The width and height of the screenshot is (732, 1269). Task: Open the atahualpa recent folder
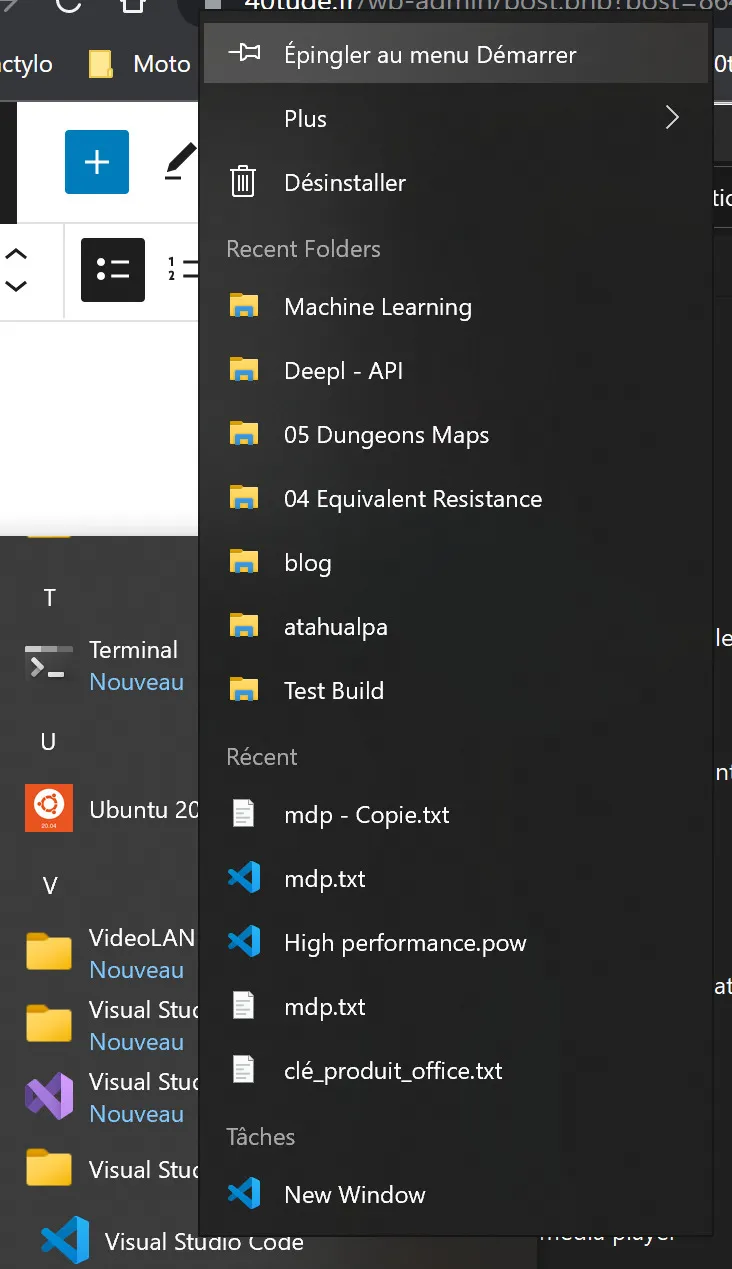(456, 627)
